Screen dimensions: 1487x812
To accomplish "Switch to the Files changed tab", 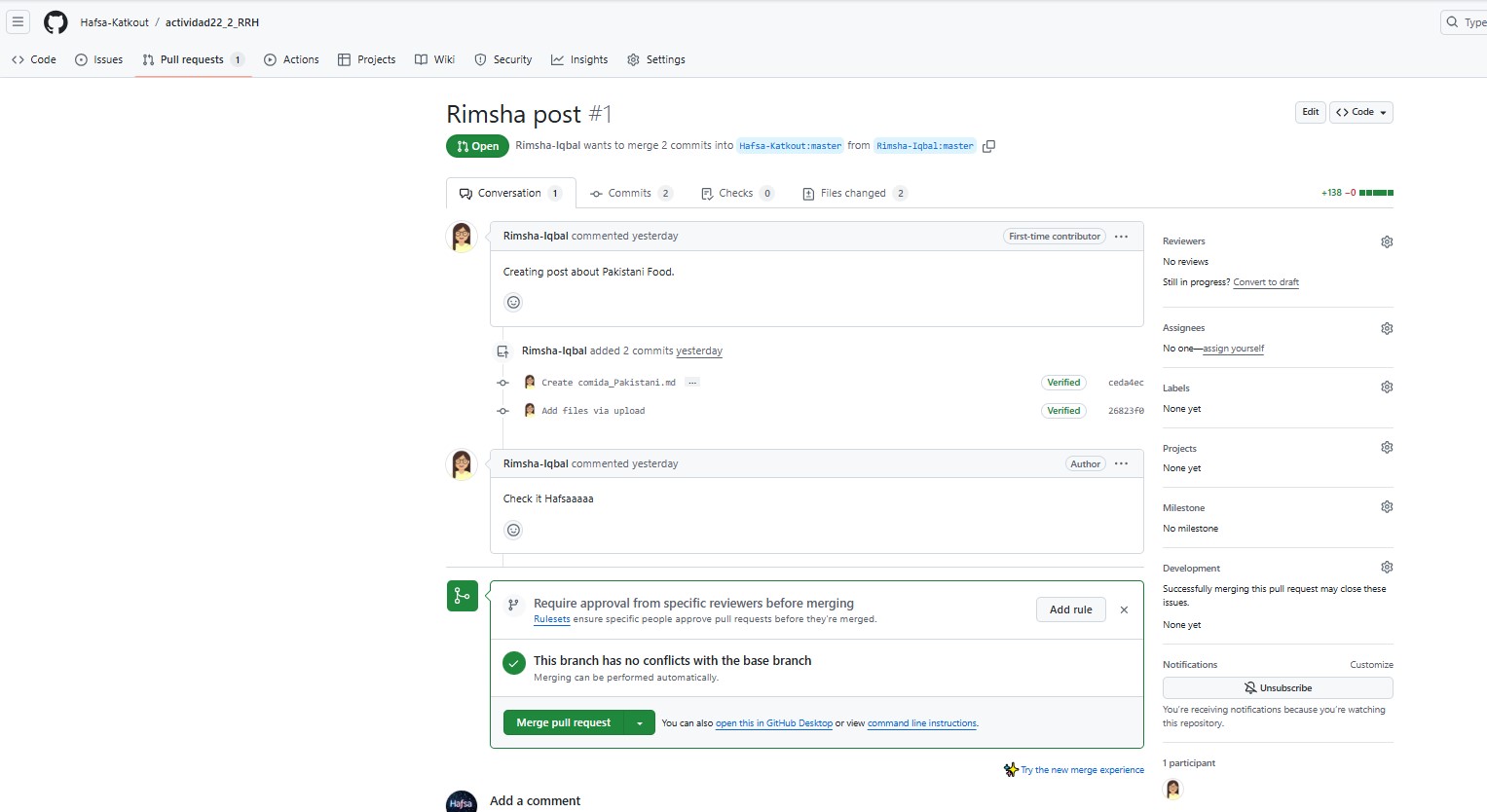I will [x=853, y=193].
